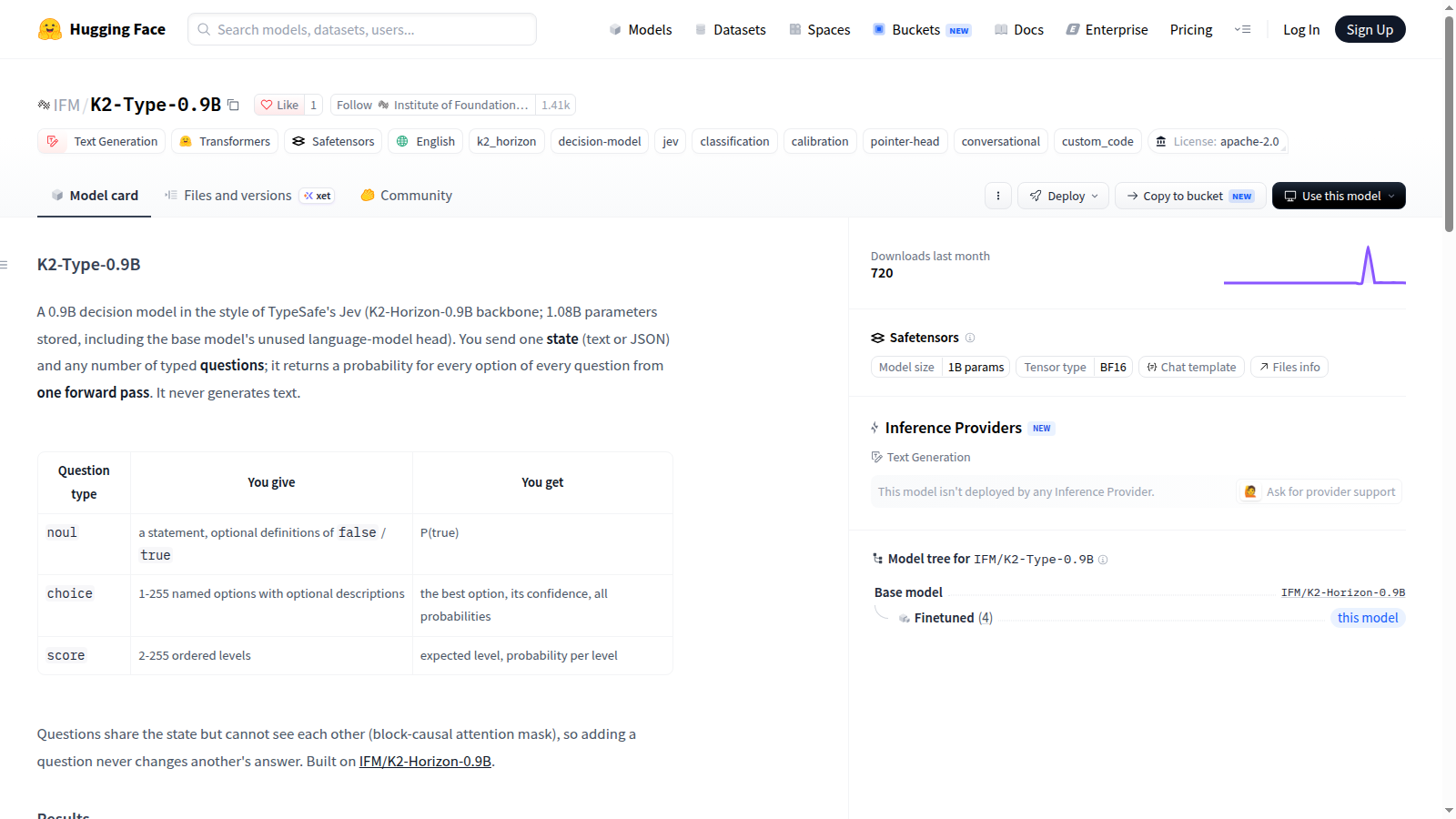Click the Log In link
The image size is (1456, 819).
click(x=1301, y=29)
